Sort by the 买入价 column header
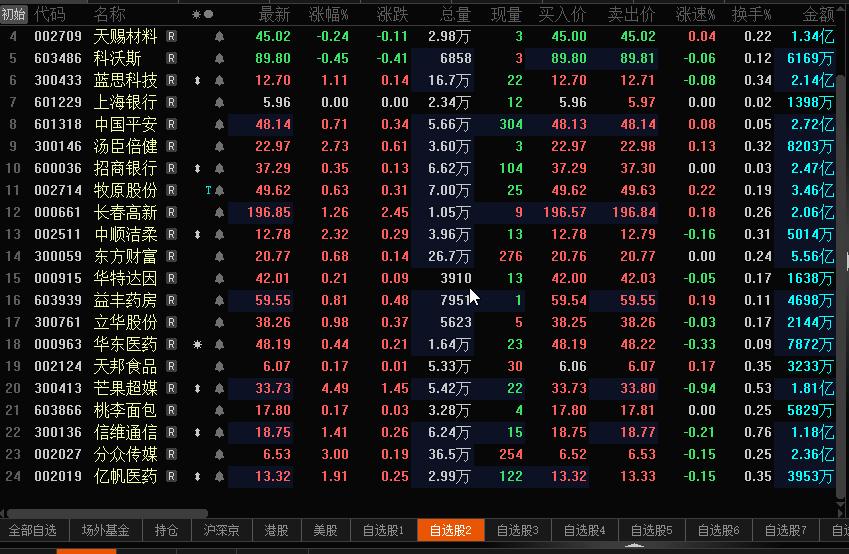849x554 pixels. pyautogui.click(x=563, y=15)
